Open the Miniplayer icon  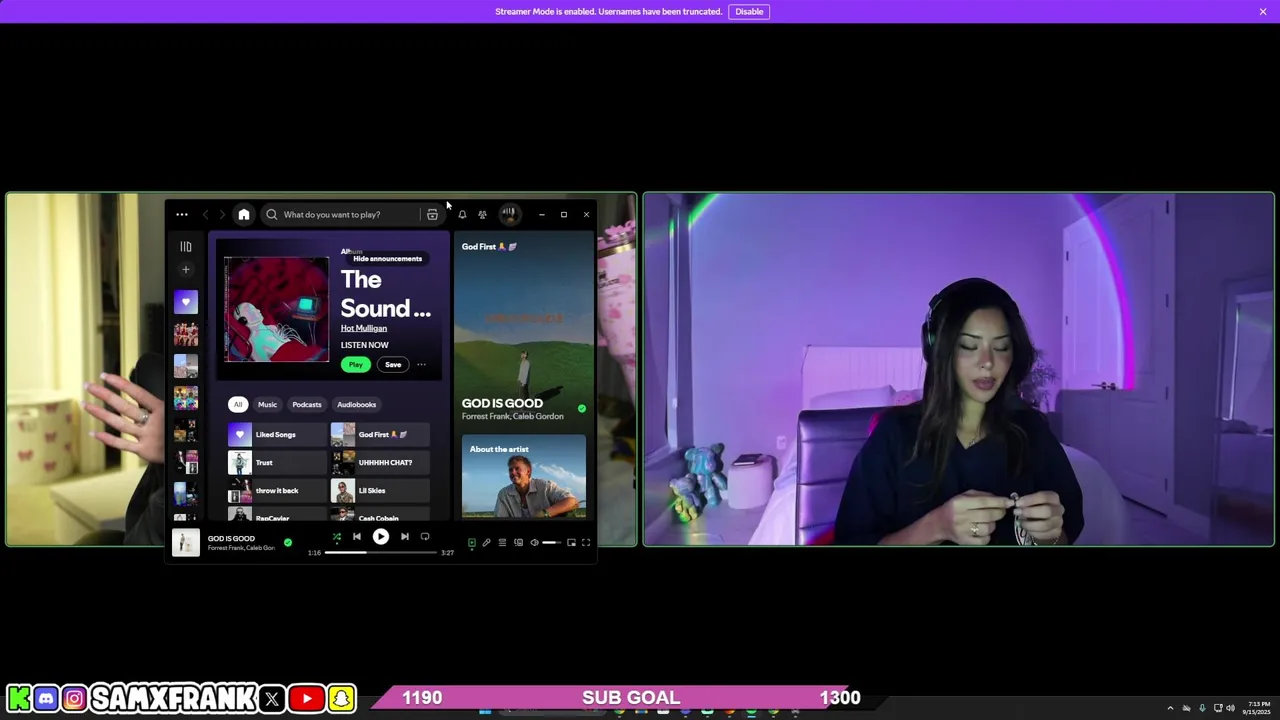(571, 542)
